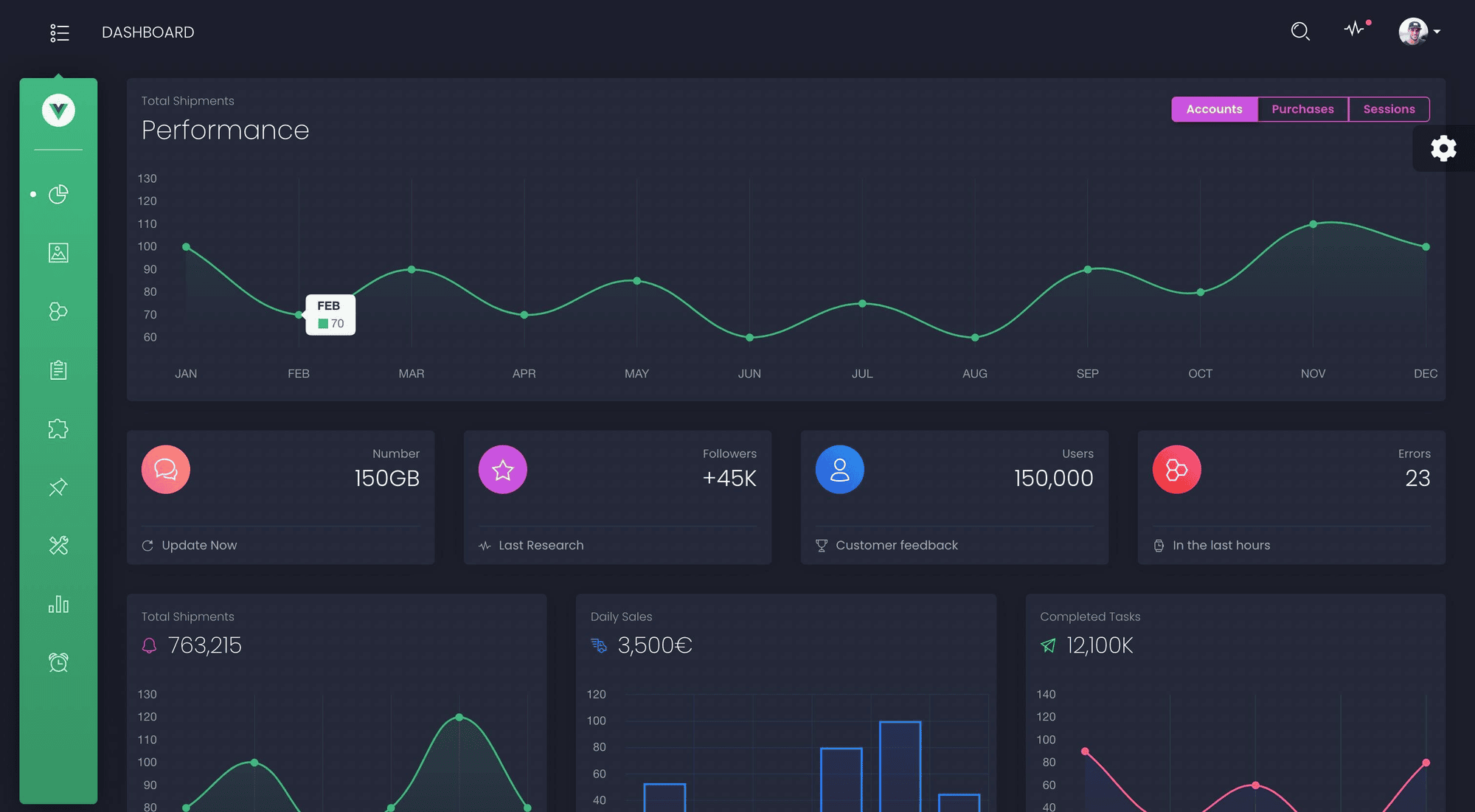Click the first pink point in Completed Tasks
Viewport: 1475px width, 812px height.
click(1085, 752)
